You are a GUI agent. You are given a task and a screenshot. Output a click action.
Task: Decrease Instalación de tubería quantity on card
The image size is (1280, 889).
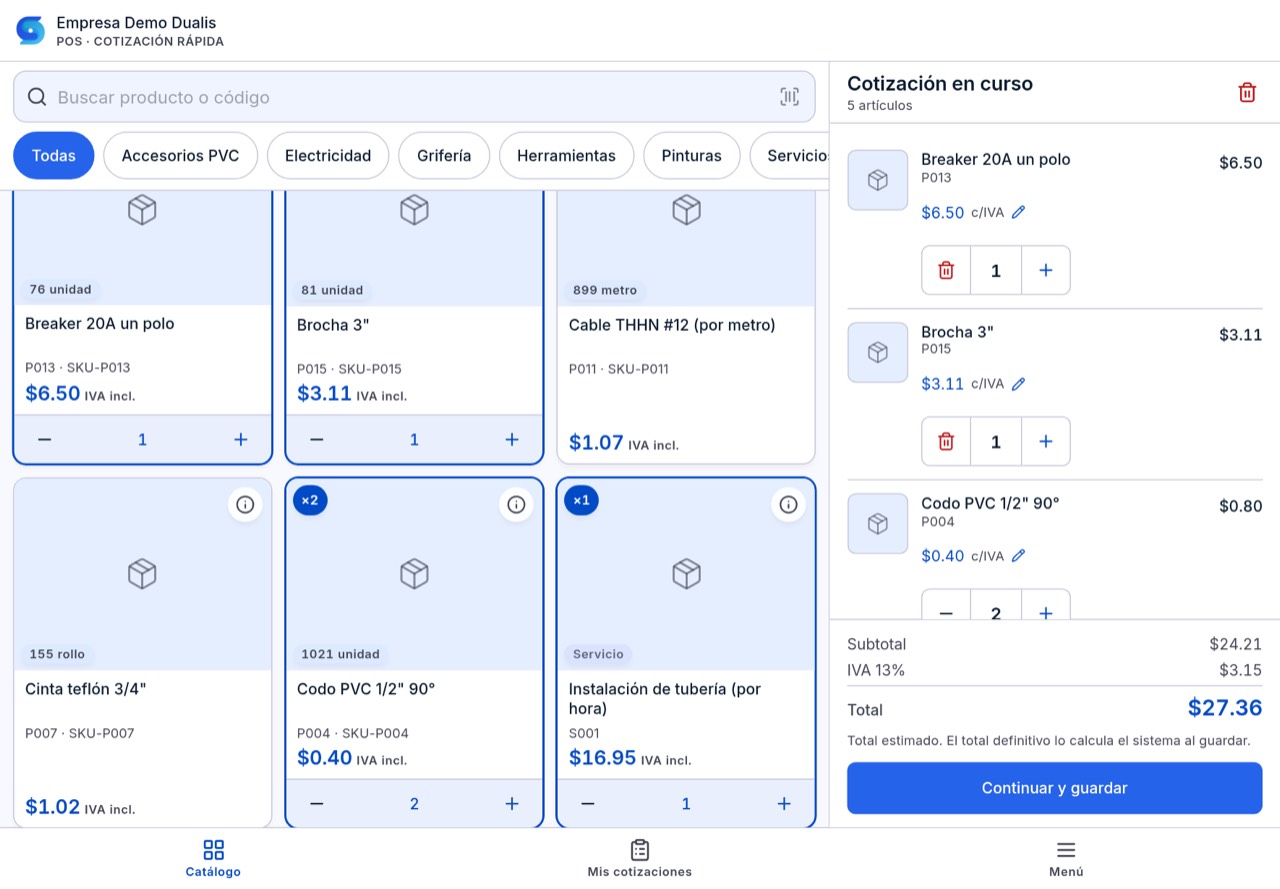pos(588,804)
